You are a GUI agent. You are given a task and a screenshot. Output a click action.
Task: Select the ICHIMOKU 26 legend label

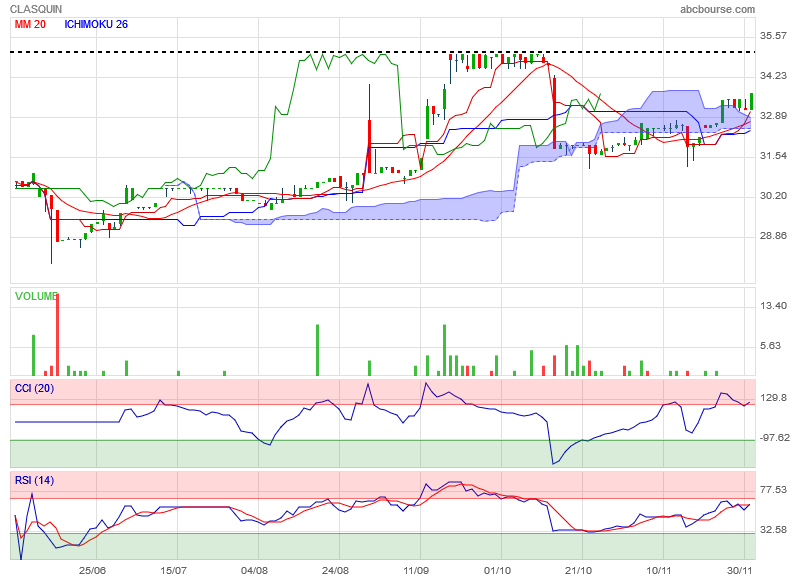96,24
